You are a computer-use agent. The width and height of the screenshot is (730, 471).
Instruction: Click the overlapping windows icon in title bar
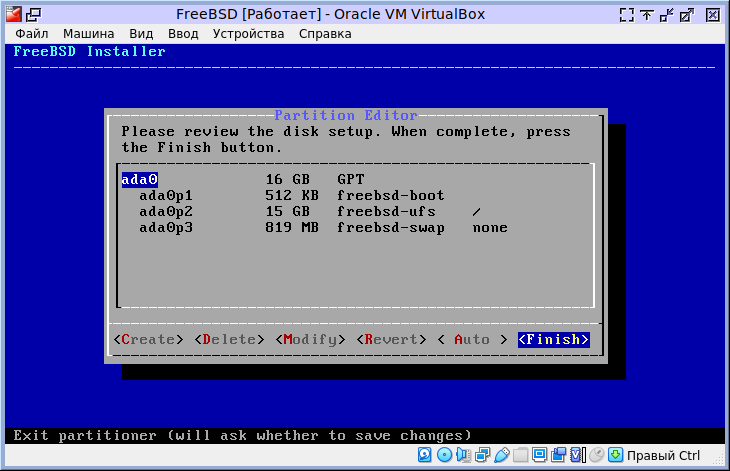(34, 15)
